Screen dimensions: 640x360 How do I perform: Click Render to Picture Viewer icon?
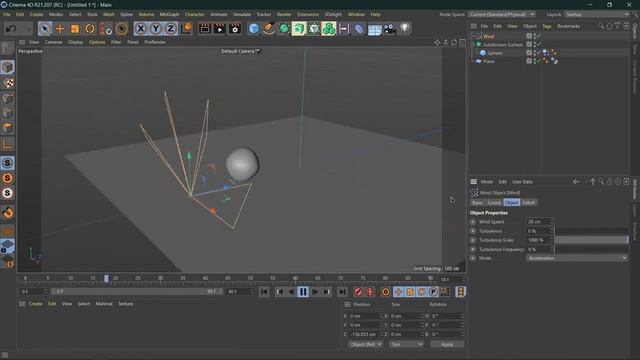point(220,29)
